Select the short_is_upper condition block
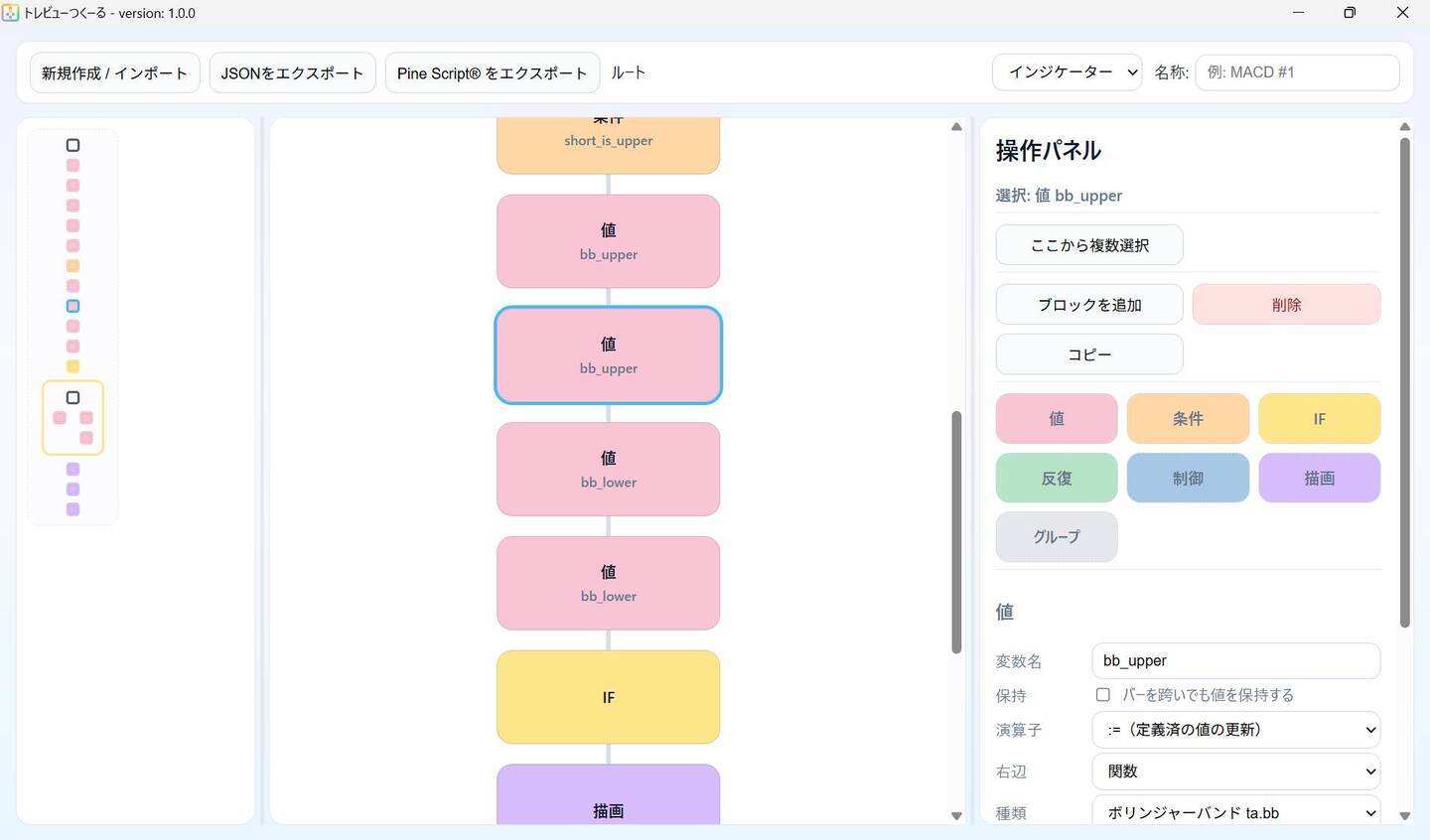 [x=608, y=144]
